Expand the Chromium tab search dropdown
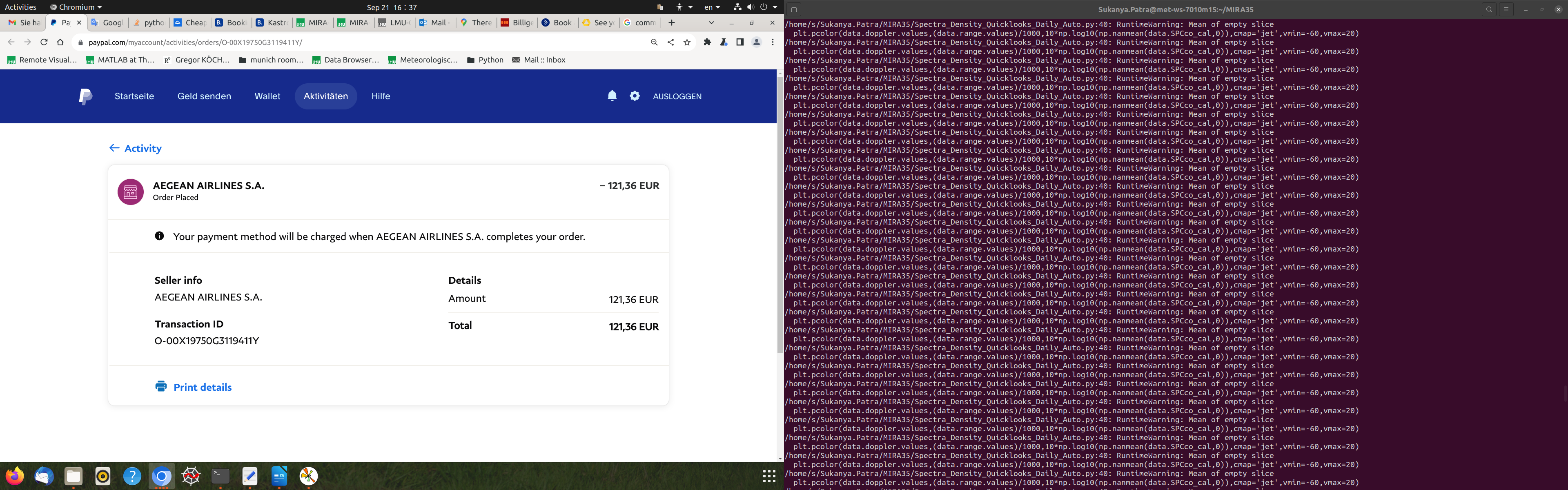Viewport: 1568px width, 490px height. point(711,22)
